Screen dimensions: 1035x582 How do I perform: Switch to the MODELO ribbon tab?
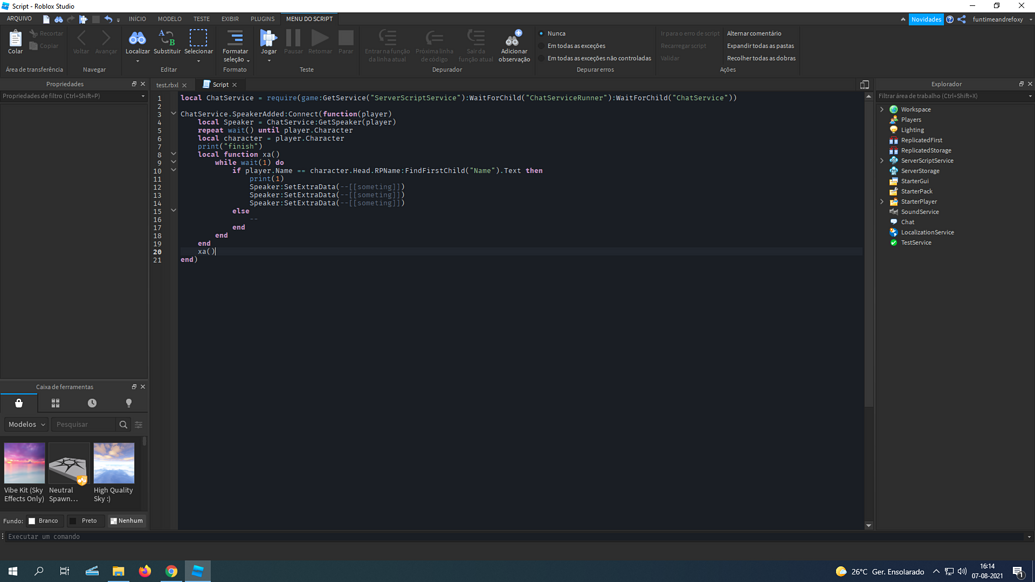coord(170,19)
